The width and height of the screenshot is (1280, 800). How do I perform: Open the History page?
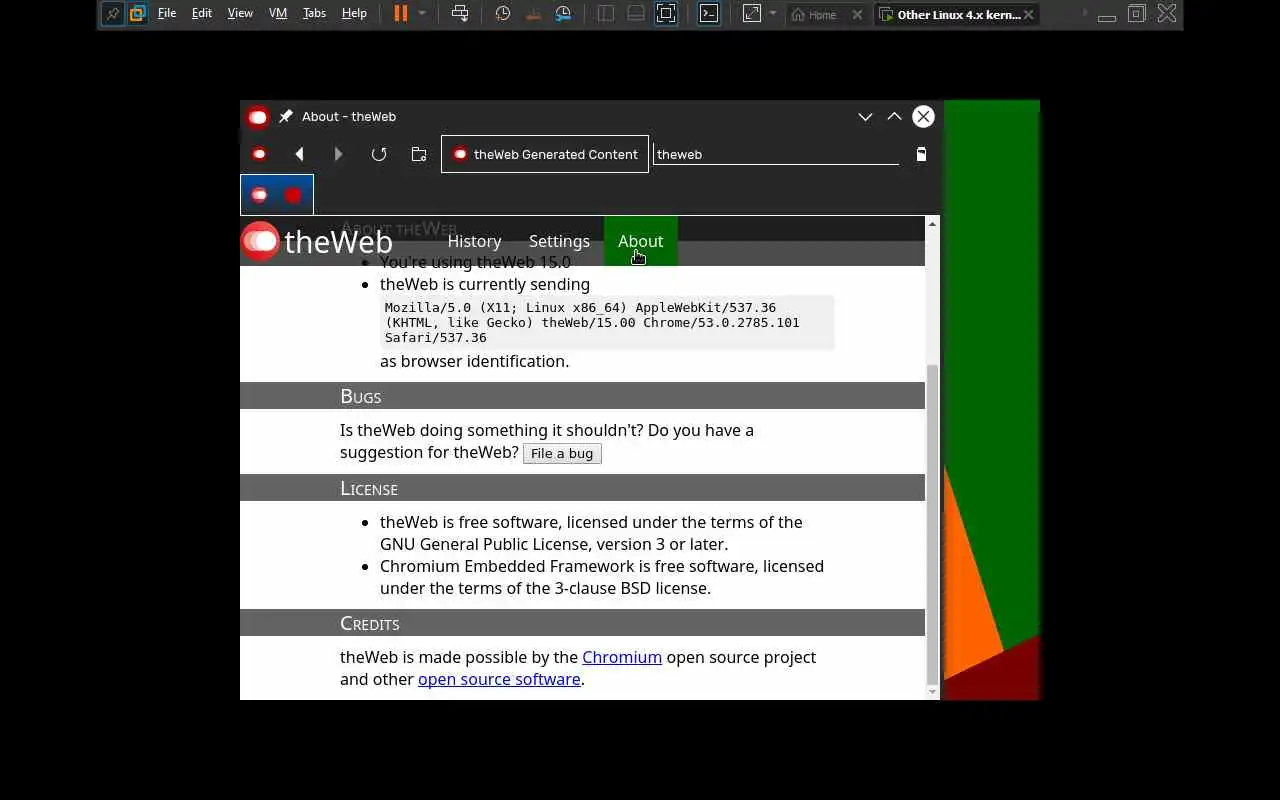click(474, 241)
